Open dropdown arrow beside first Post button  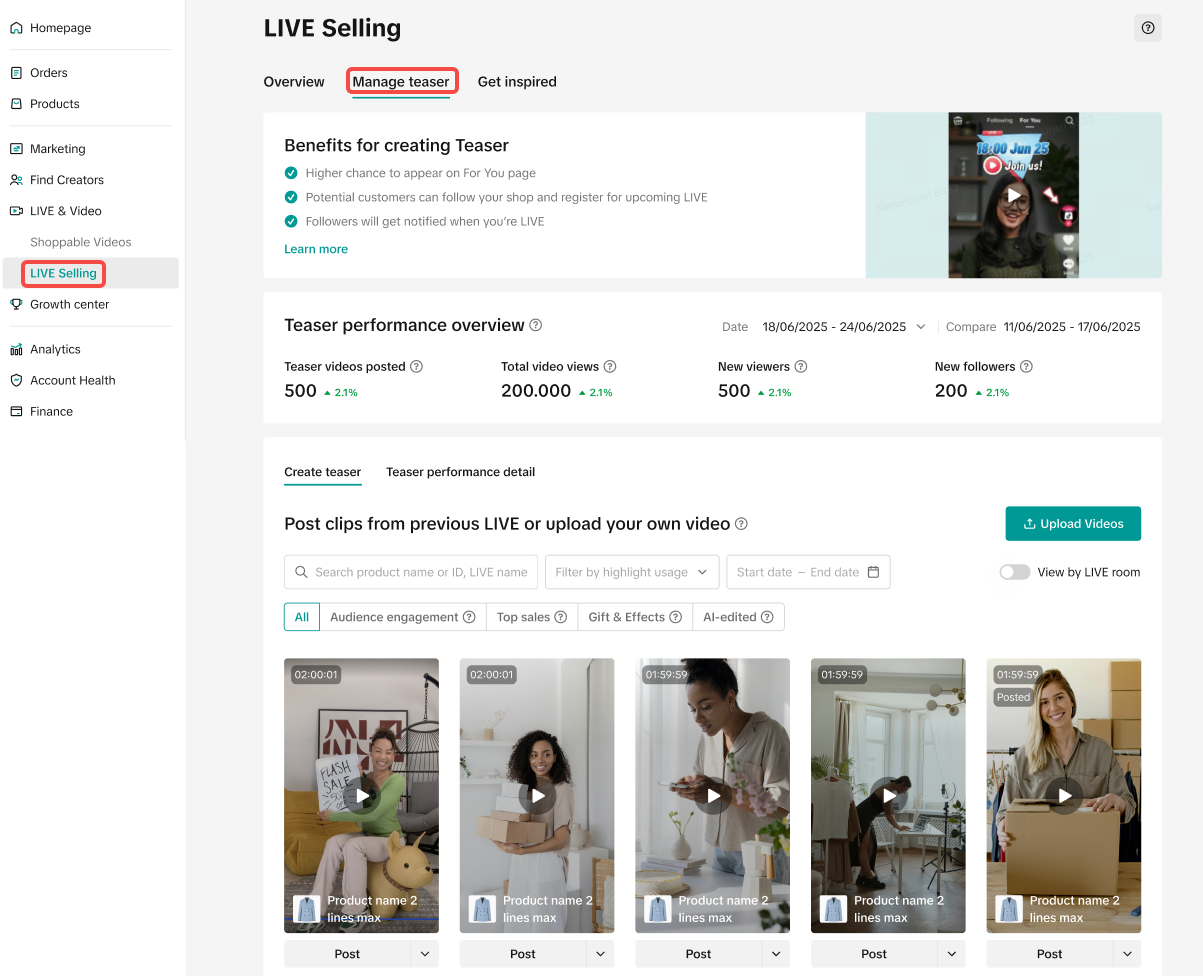point(425,954)
